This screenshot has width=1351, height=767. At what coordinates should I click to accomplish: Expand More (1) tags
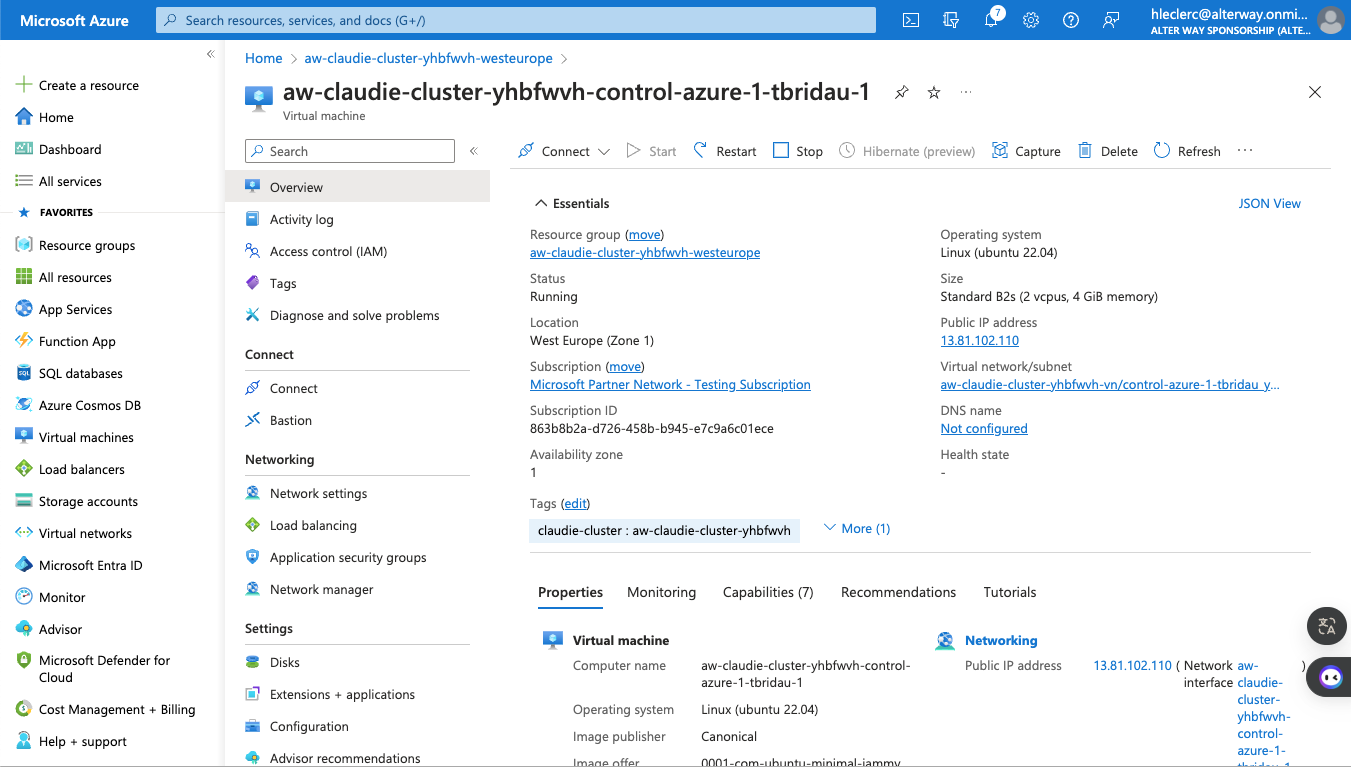pyautogui.click(x=856, y=528)
